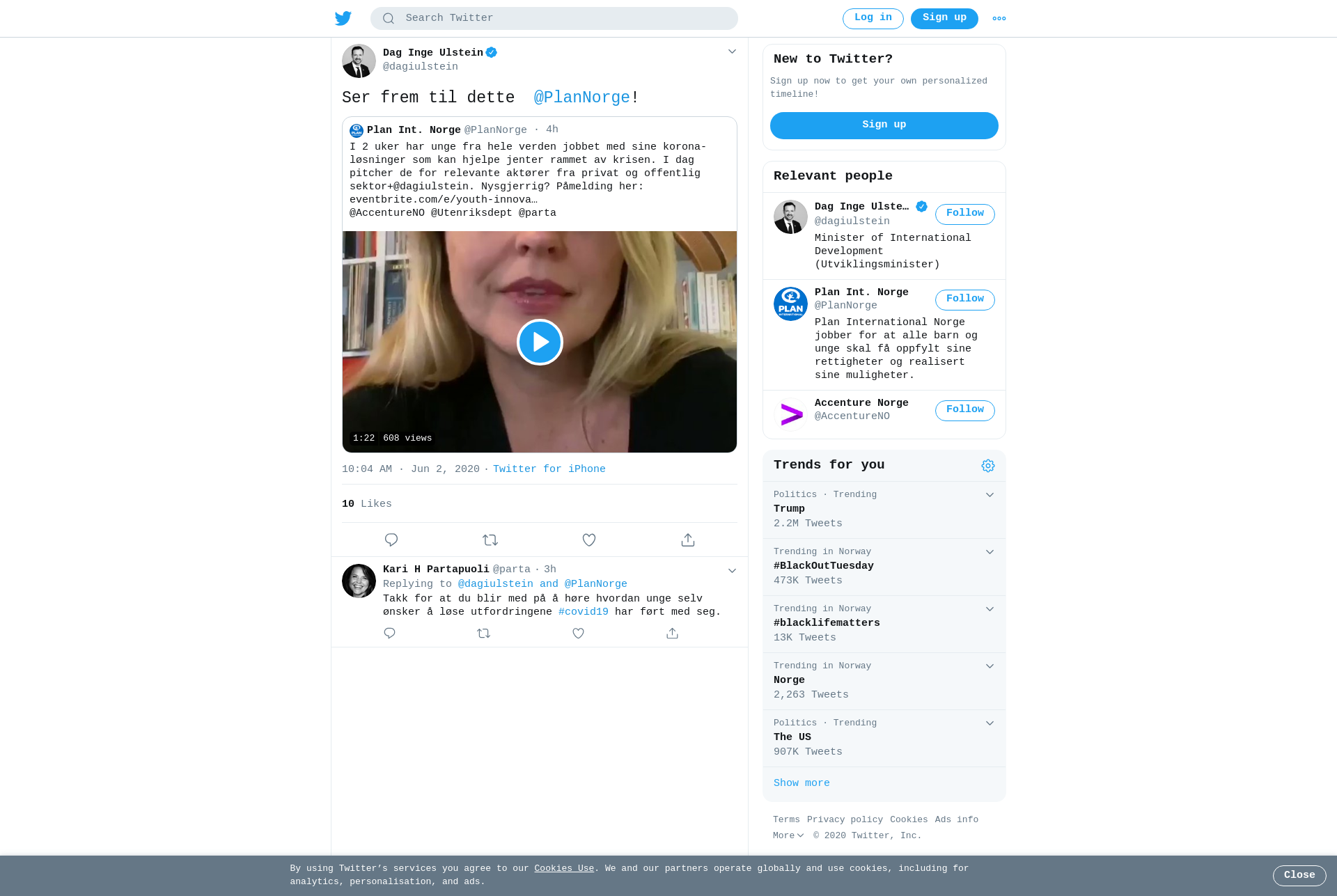Viewport: 1337px width, 896px height.
Task: Click the search magnifier icon
Action: point(389,19)
